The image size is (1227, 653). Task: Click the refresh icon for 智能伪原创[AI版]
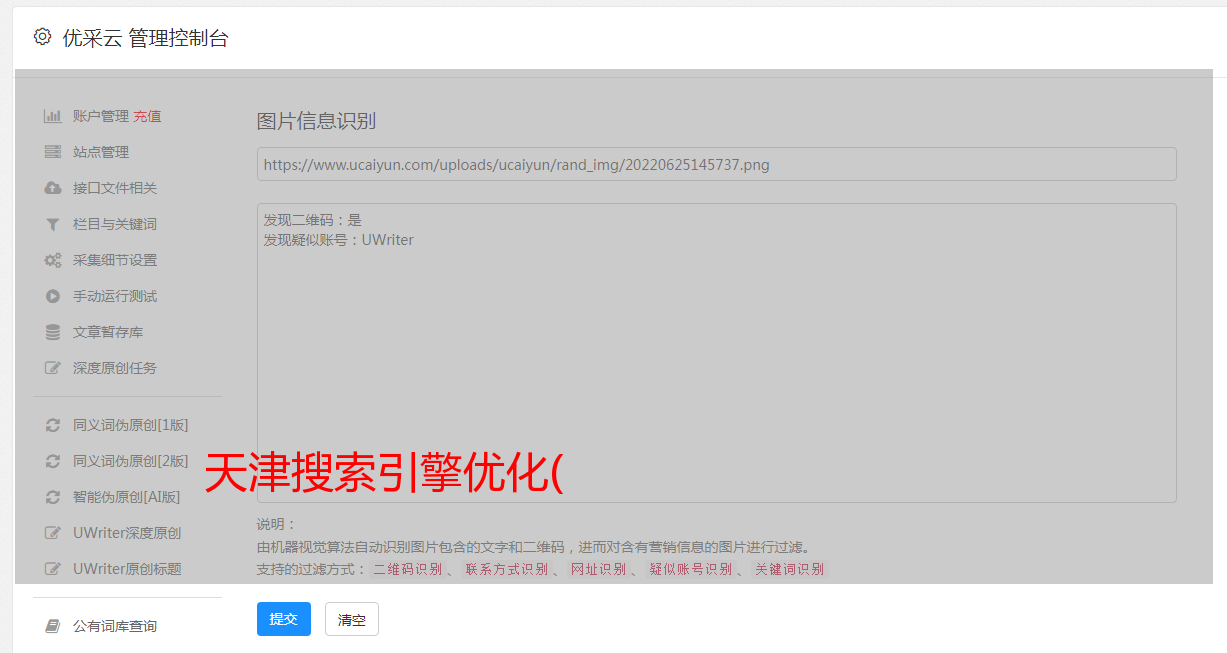pos(53,497)
